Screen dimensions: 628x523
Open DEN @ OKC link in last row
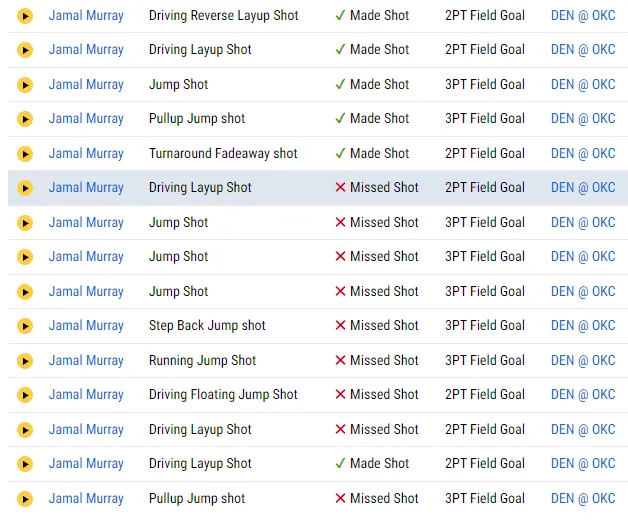pyautogui.click(x=583, y=498)
